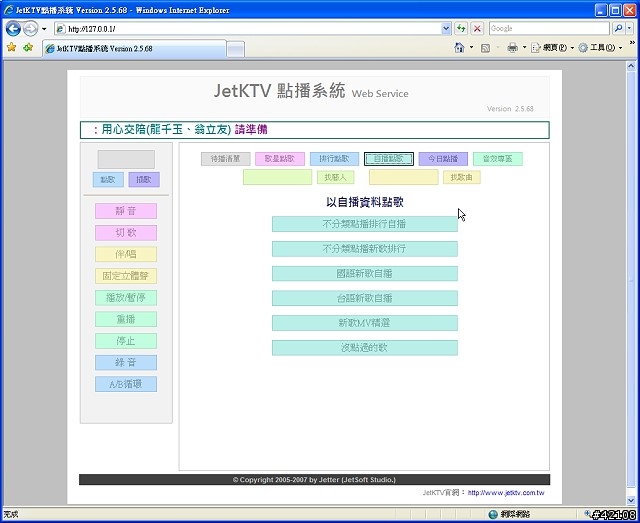The width and height of the screenshot is (640, 523).
Task: Open the 工具(O) tools menu
Action: (x=600, y=48)
